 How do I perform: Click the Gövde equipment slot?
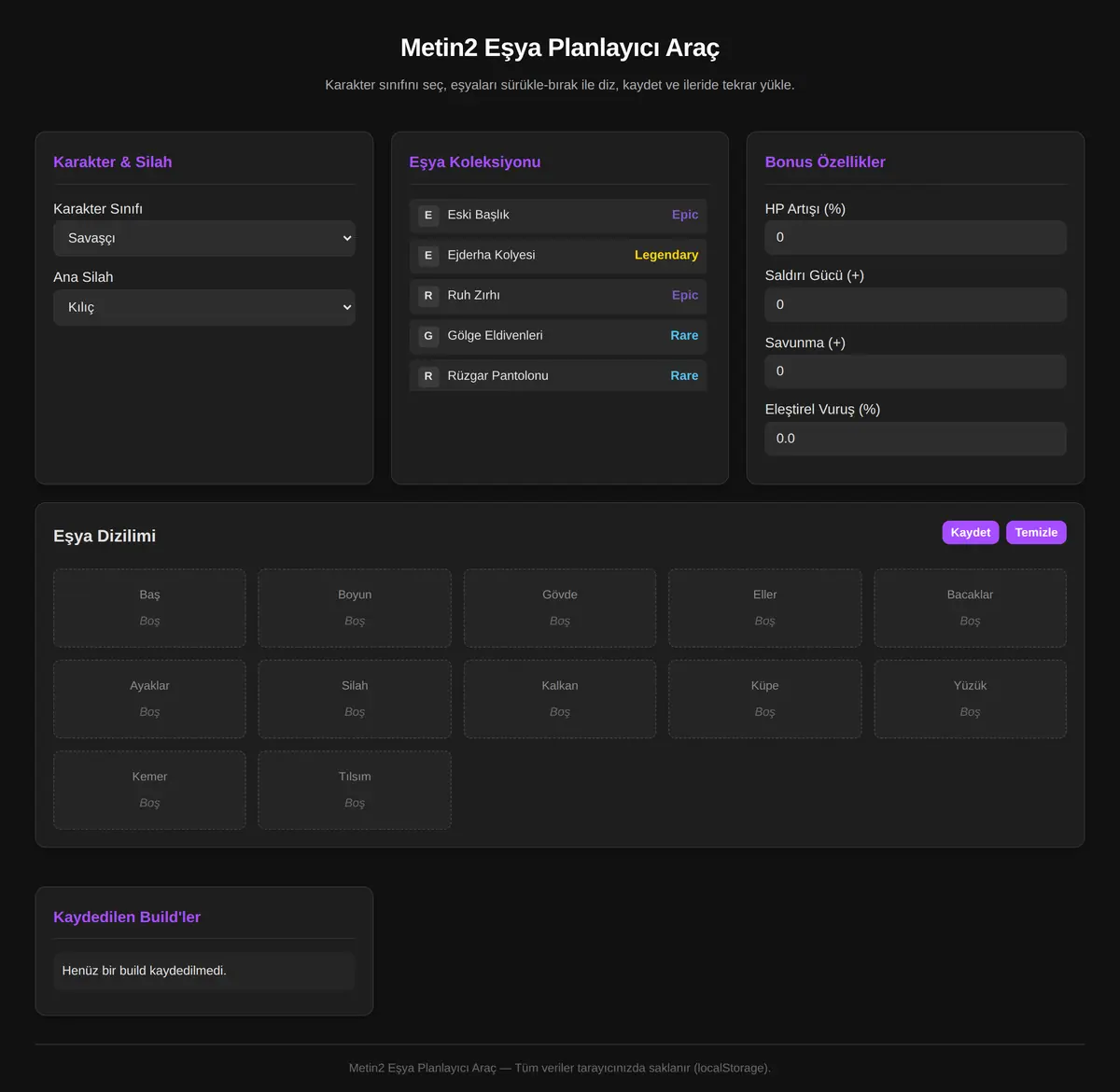[x=560, y=608]
